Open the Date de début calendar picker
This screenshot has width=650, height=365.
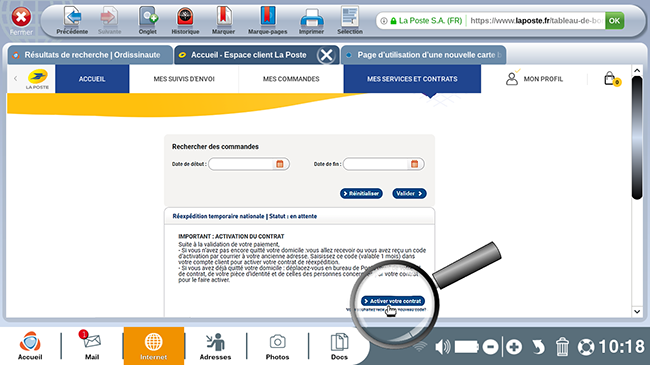tap(280, 164)
